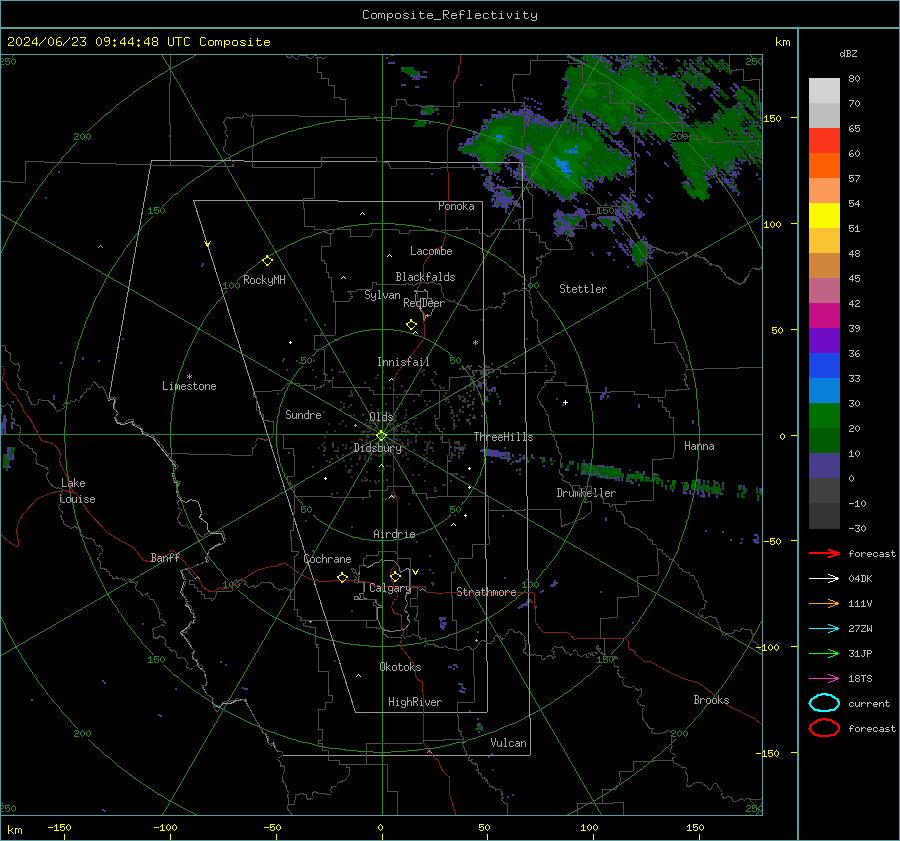Click the Composite_Reflectivity title text
The image size is (900, 841).
coord(450,15)
